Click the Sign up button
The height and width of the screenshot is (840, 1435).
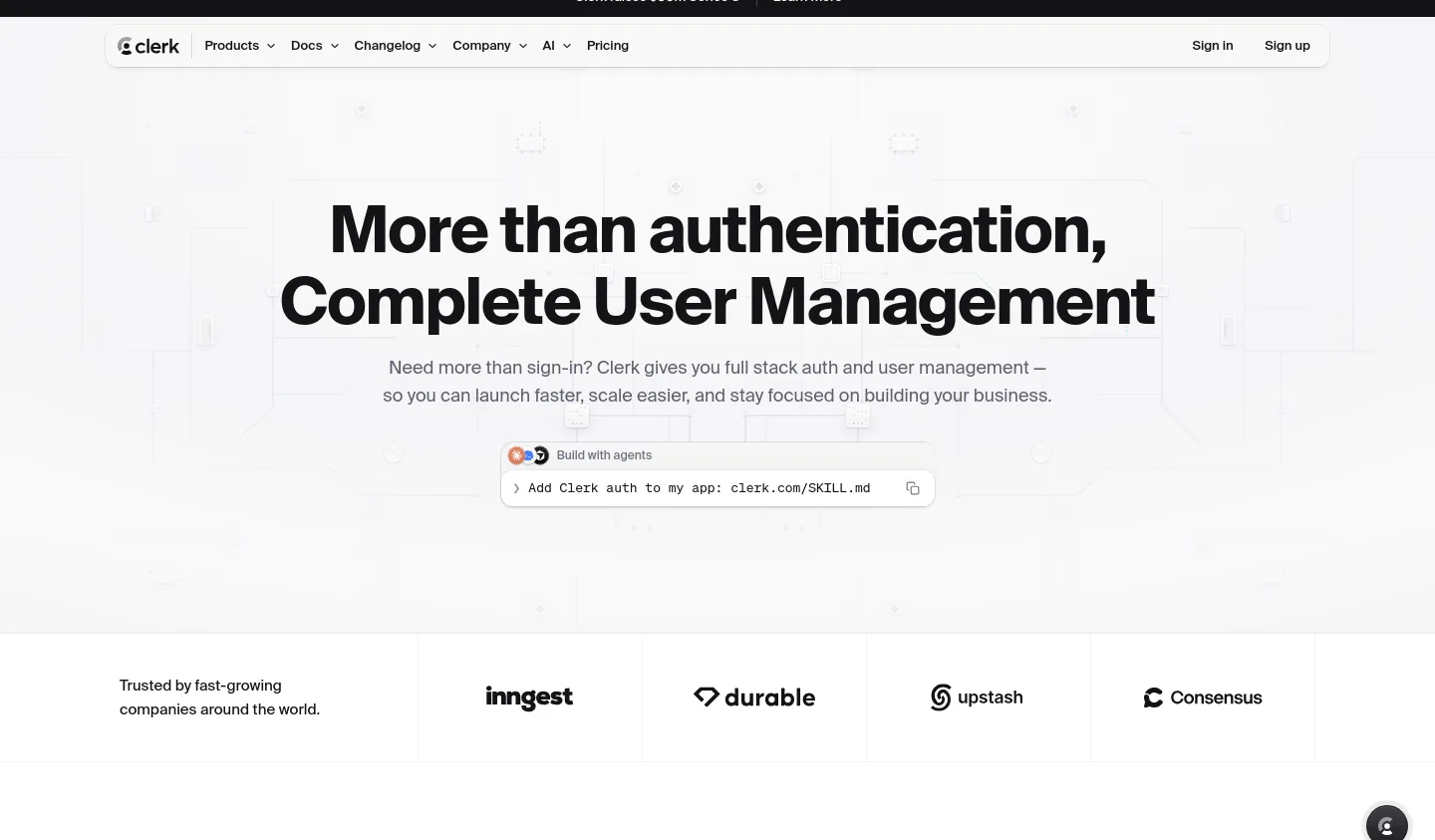[1288, 46]
